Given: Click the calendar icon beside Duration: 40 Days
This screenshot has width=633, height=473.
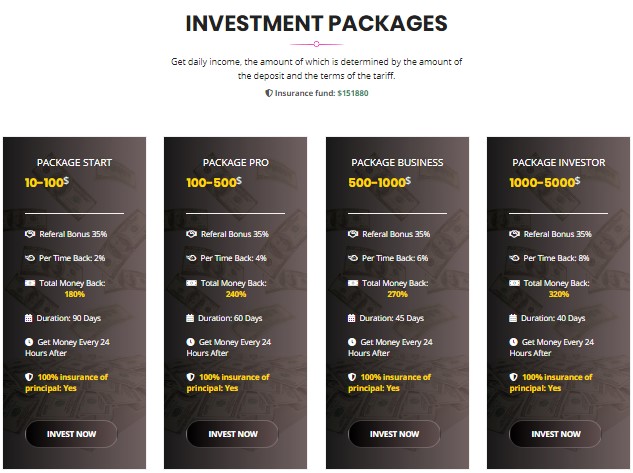Looking at the screenshot, I should [x=513, y=318].
